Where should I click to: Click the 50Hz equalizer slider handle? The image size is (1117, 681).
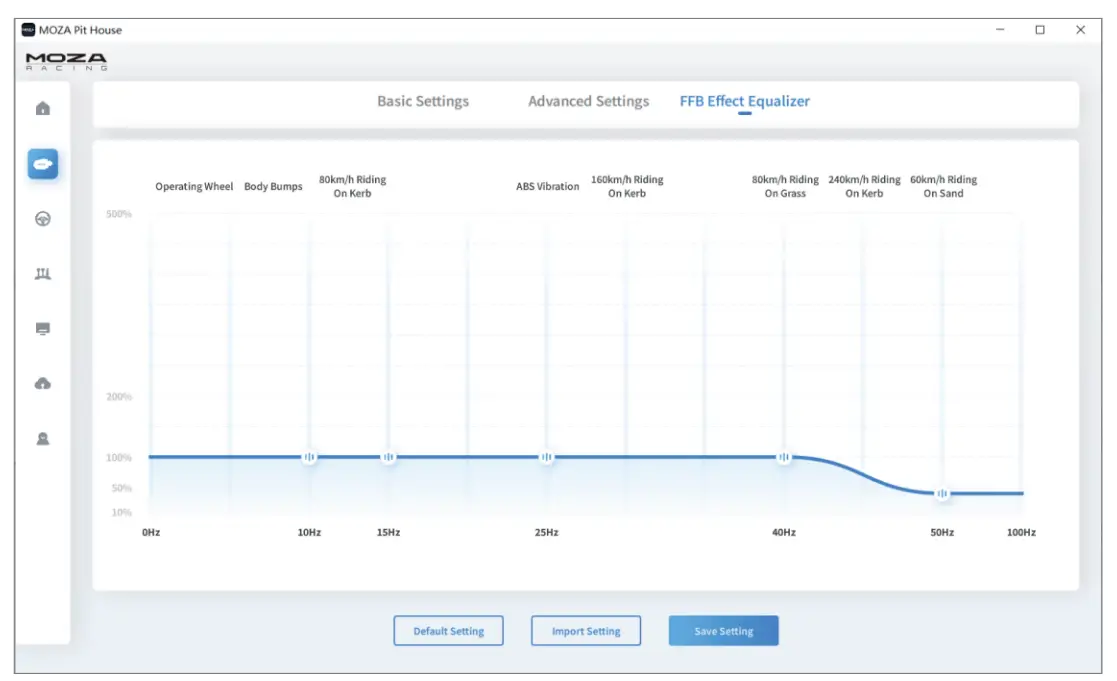coord(942,493)
